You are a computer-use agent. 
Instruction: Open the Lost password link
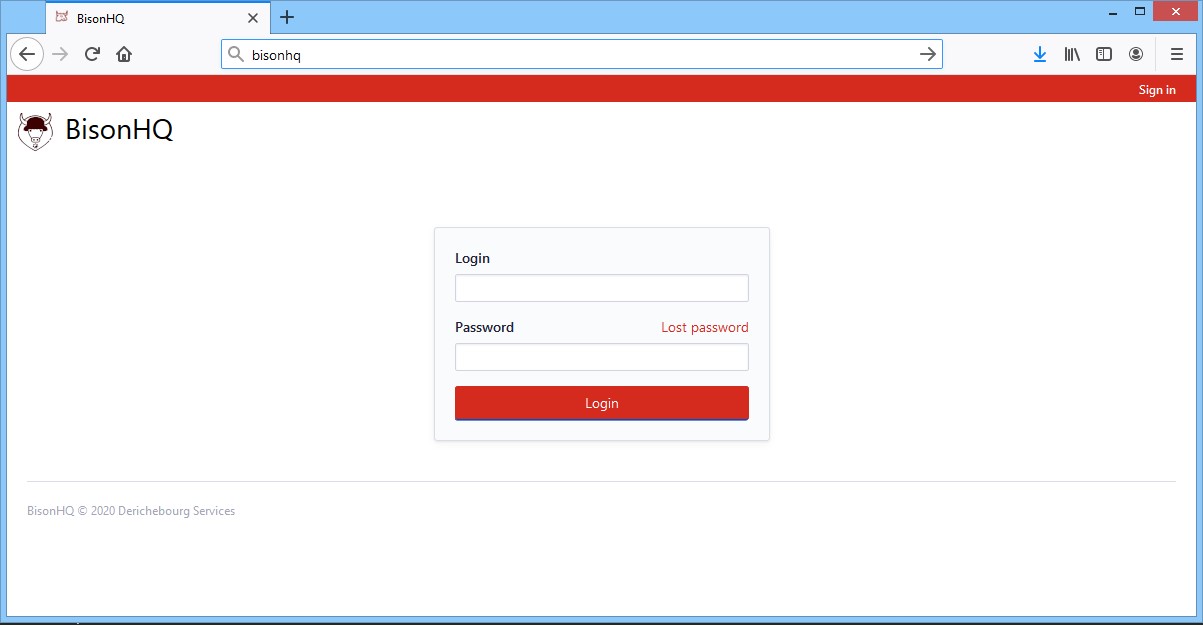tap(704, 328)
